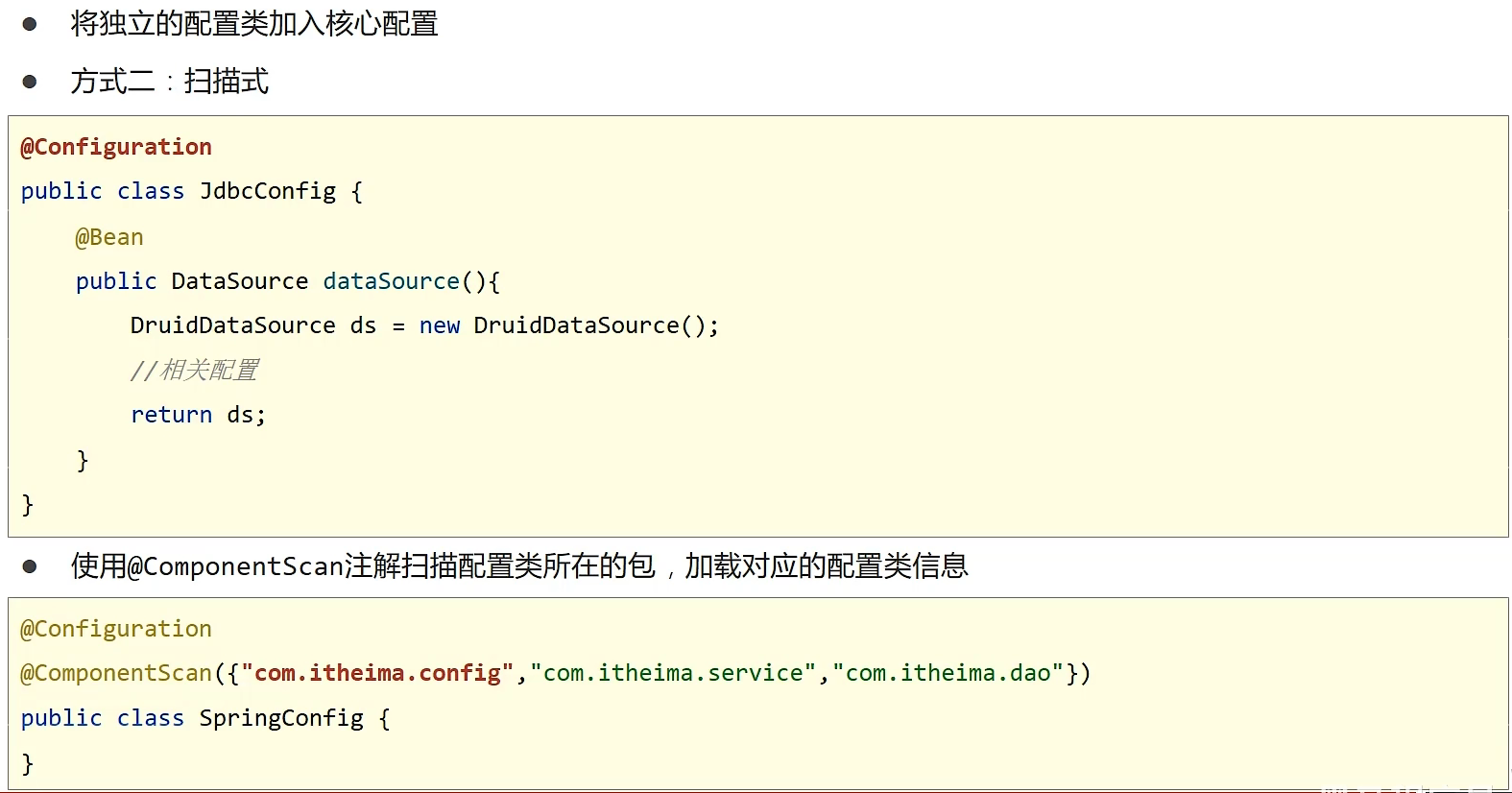Screen dimensions: 1512x793
Task: Click the DataSource return type
Action: point(239,281)
